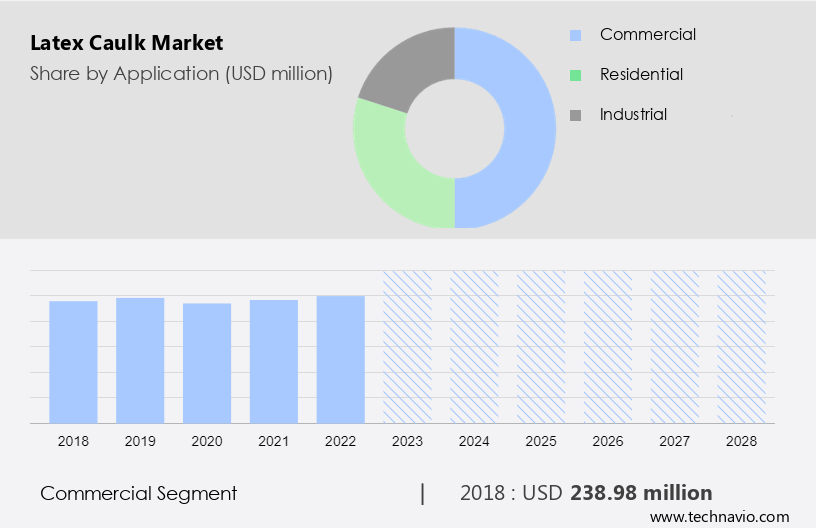Select the 2020 bar in the chart
Viewport: 816px width, 528px height.
point(207,362)
